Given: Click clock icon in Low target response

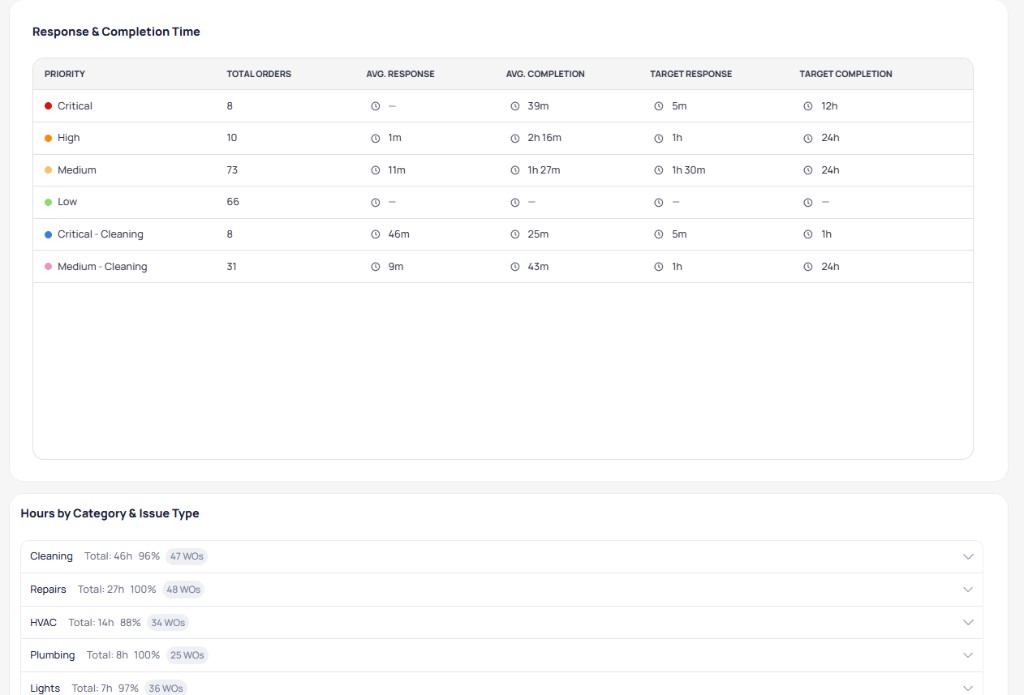Looking at the screenshot, I should coord(658,202).
